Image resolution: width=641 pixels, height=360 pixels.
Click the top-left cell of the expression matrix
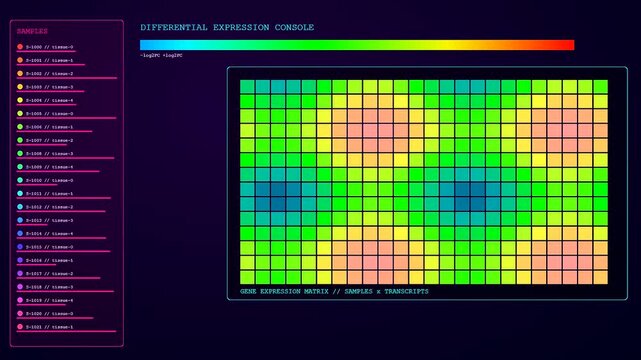[x=247, y=87]
